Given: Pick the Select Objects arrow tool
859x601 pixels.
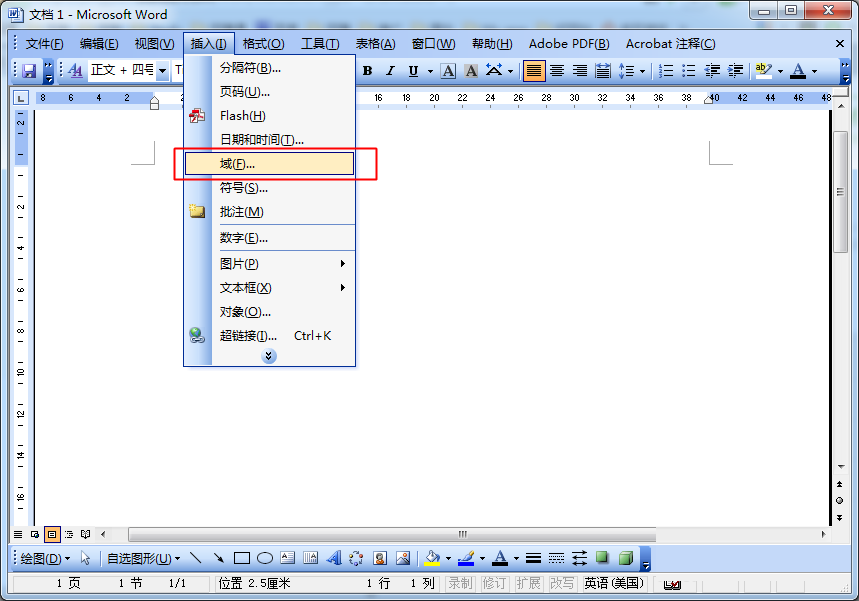Looking at the screenshot, I should click(85, 558).
